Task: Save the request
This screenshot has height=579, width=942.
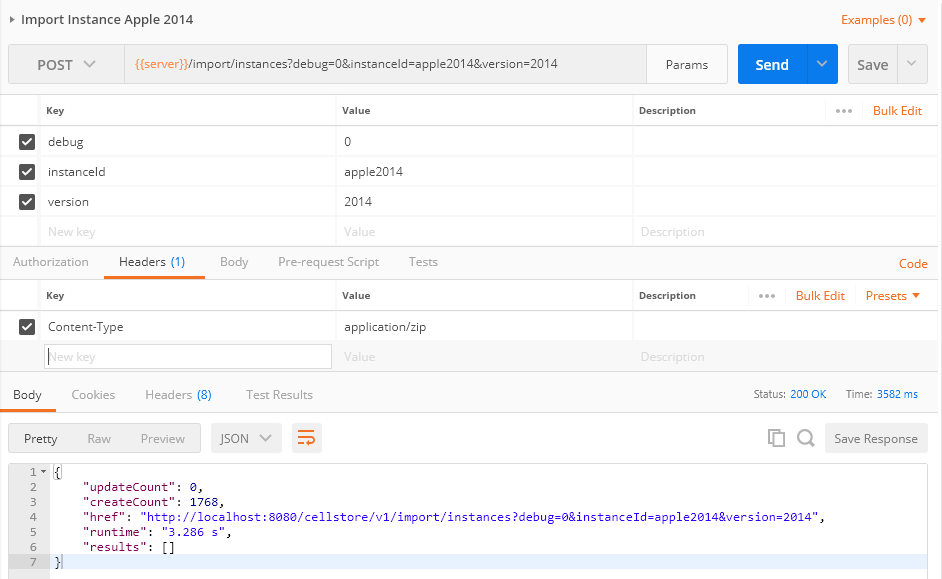Action: point(872,64)
